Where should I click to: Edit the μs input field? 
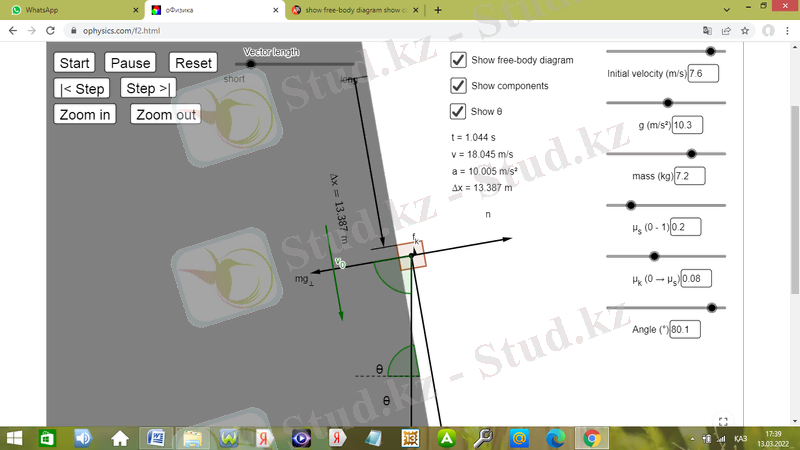tap(686, 227)
